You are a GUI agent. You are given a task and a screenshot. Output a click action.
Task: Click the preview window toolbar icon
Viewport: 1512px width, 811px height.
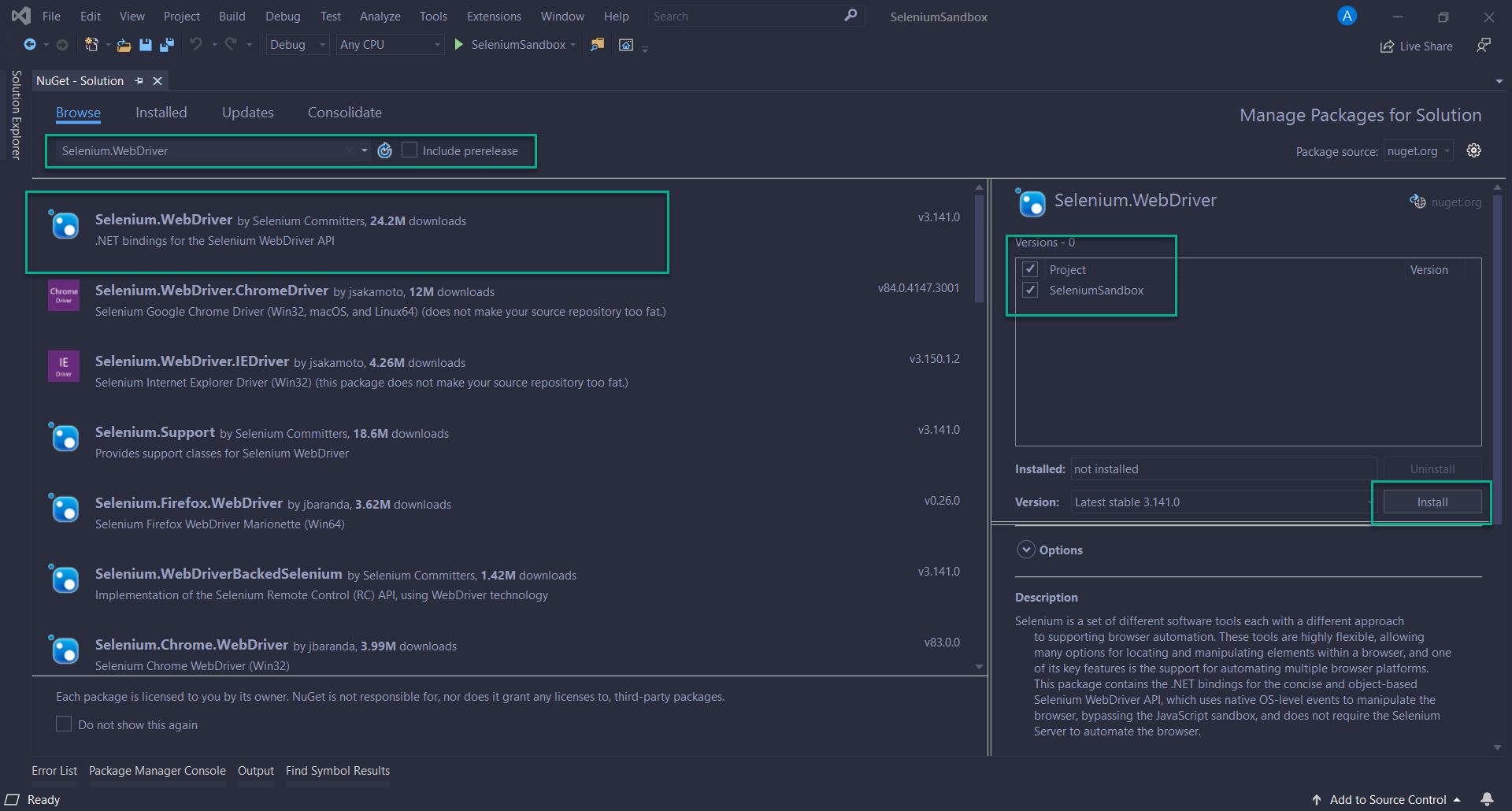tap(626, 45)
